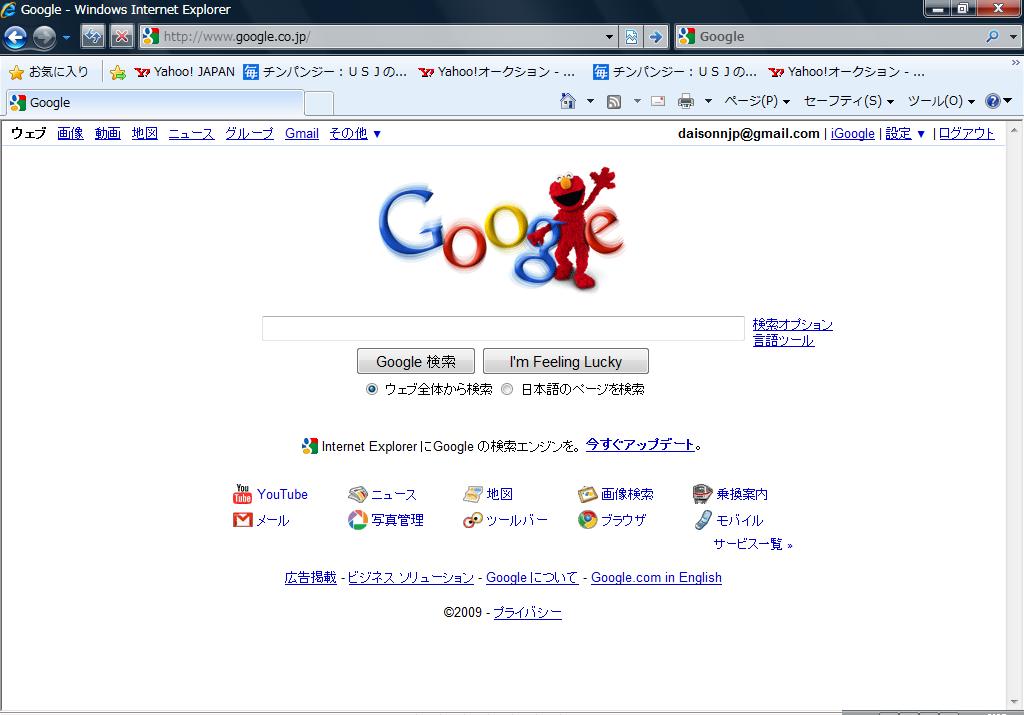Open the モバイル mobile link
This screenshot has height=715, width=1024.
728,520
